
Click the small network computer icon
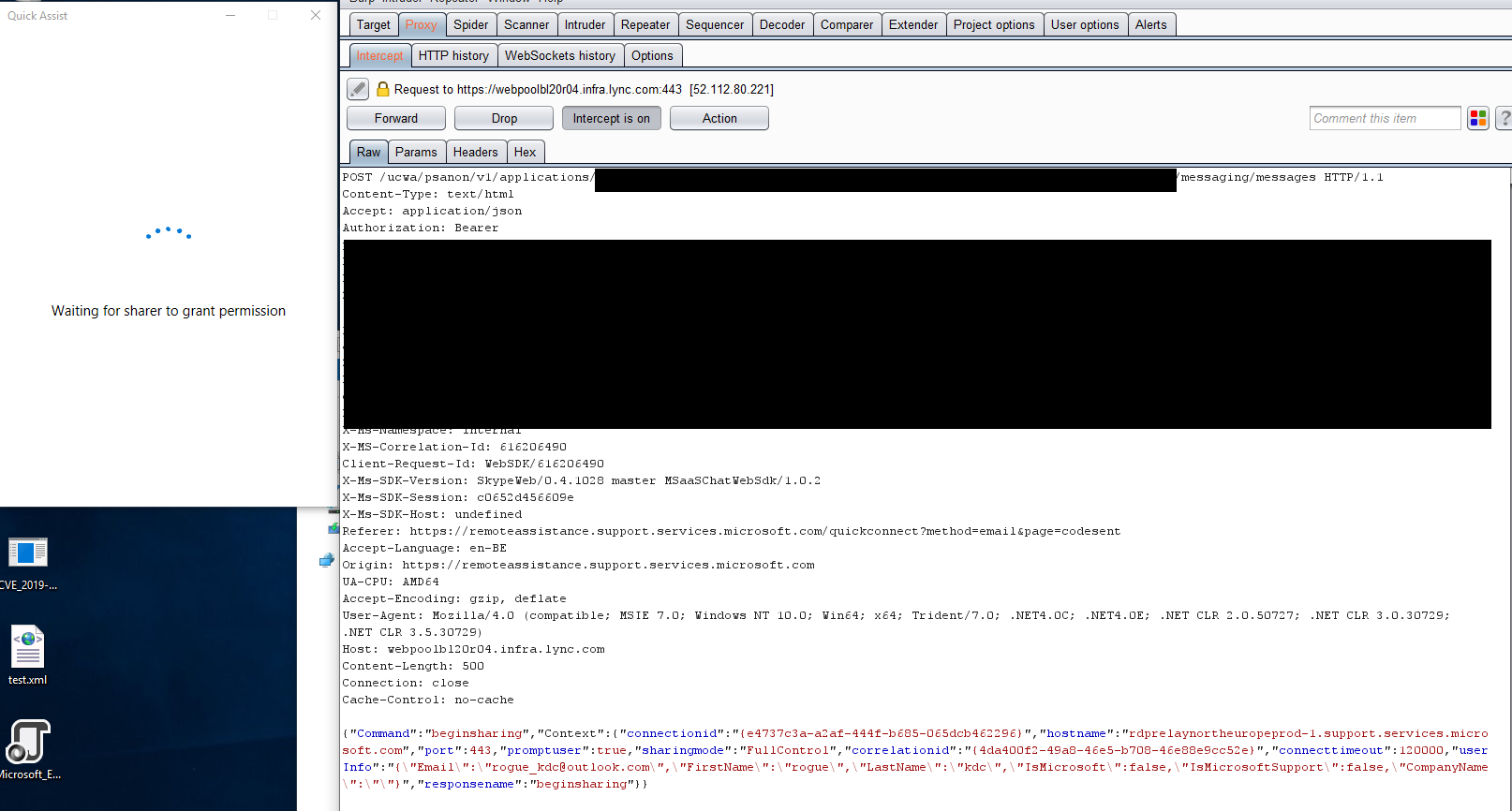coord(326,560)
